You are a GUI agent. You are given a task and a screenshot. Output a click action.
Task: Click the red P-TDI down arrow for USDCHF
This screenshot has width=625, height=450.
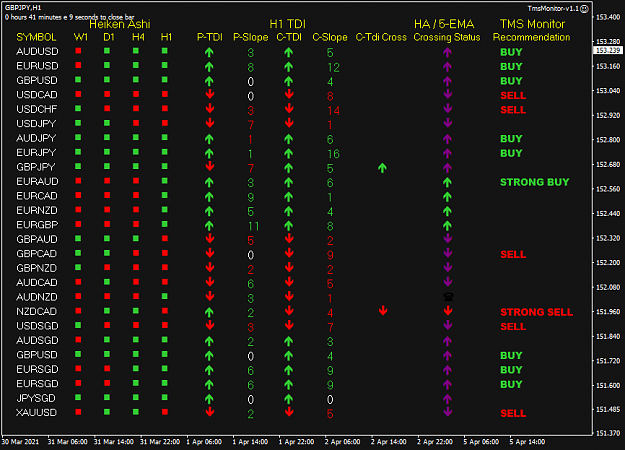click(x=210, y=108)
